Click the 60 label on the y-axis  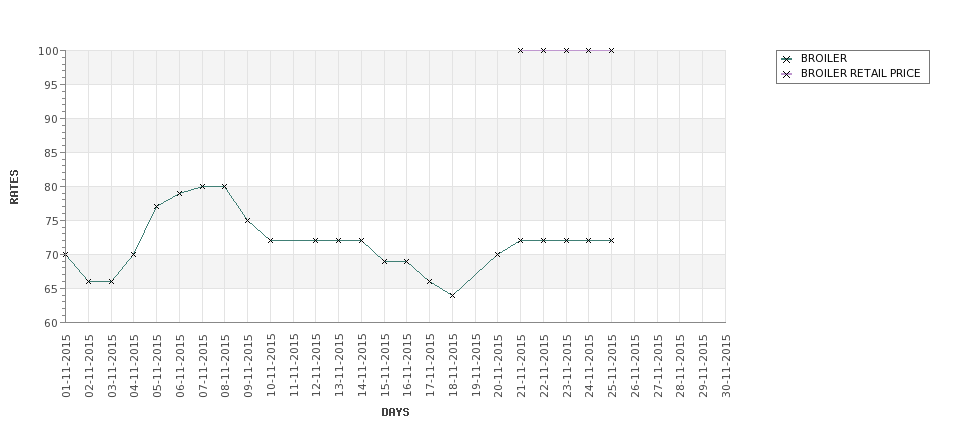click(51, 323)
